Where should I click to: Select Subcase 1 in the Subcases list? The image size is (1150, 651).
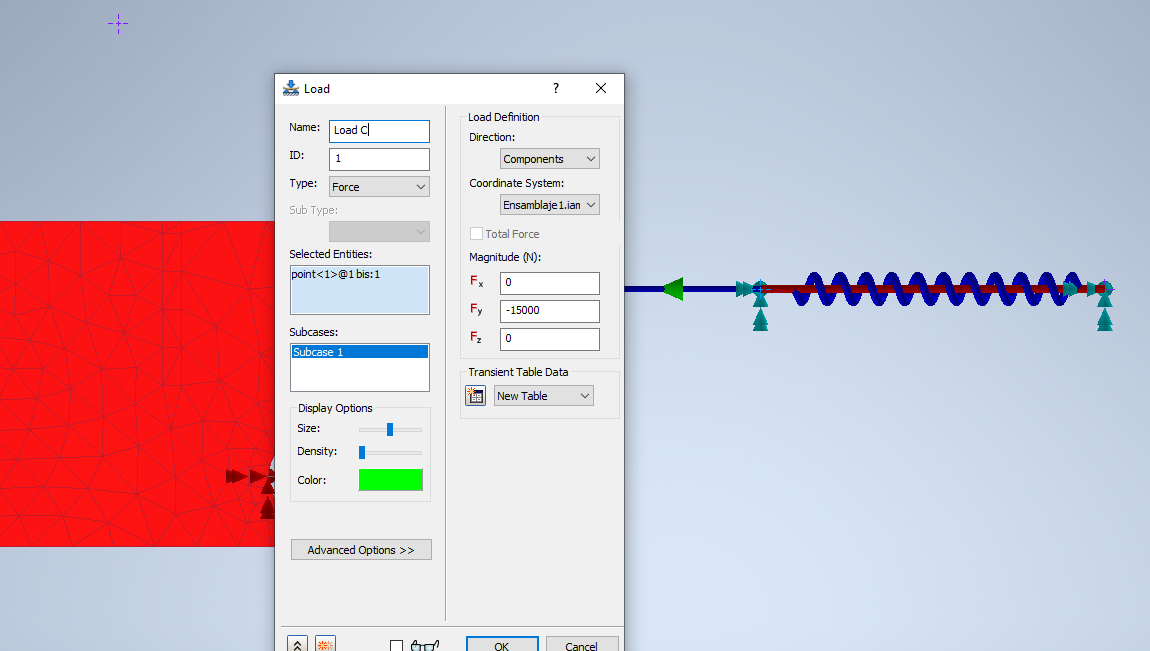360,352
